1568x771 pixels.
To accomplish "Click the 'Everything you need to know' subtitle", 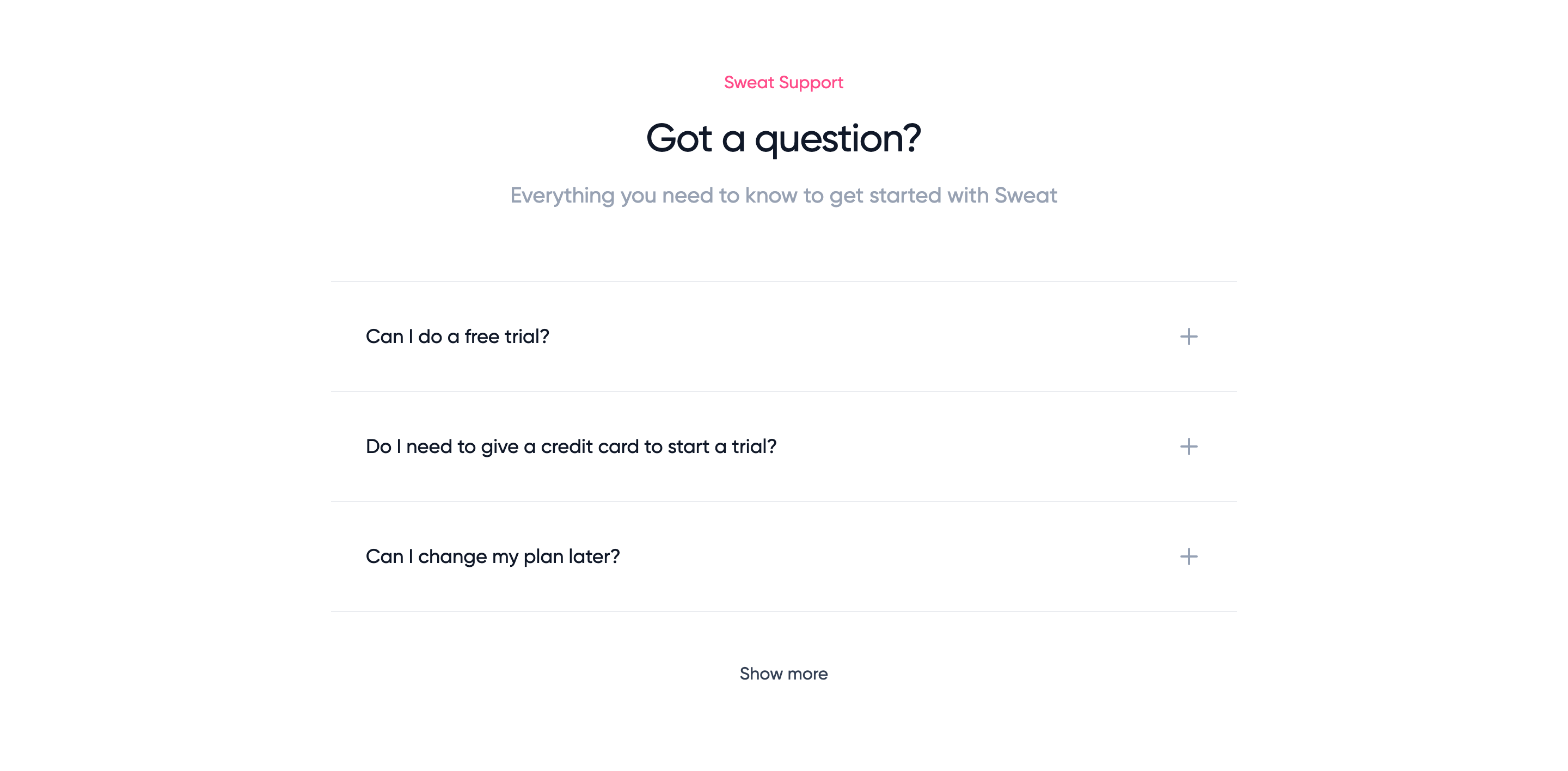I will point(783,196).
